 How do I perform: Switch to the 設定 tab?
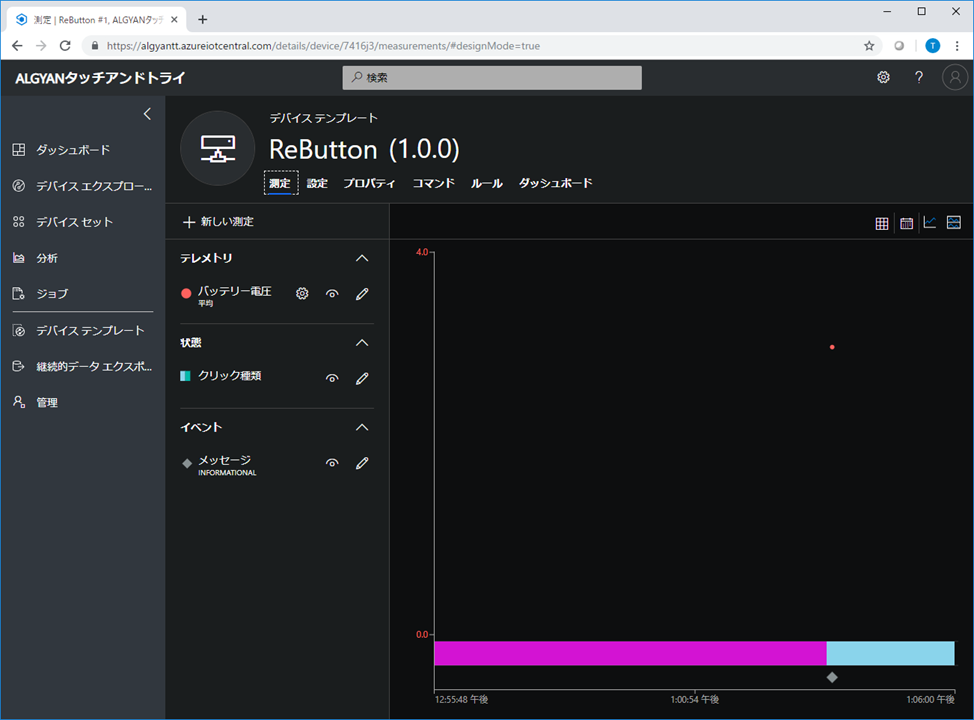[x=317, y=183]
